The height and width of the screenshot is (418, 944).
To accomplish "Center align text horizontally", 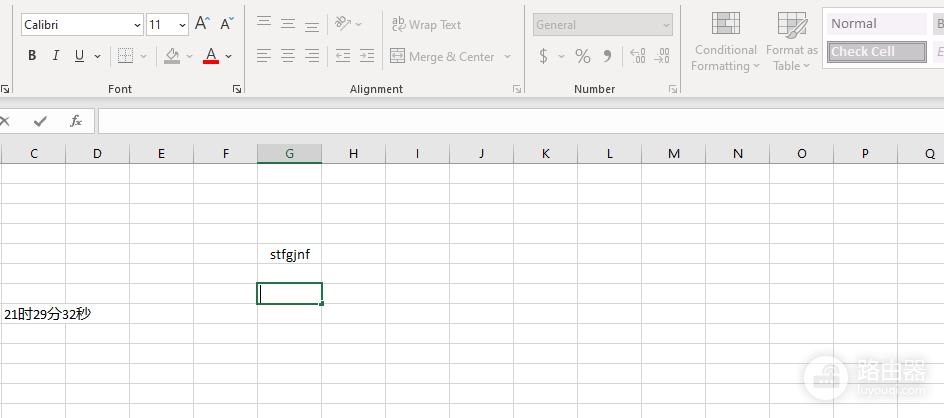I will (288, 57).
